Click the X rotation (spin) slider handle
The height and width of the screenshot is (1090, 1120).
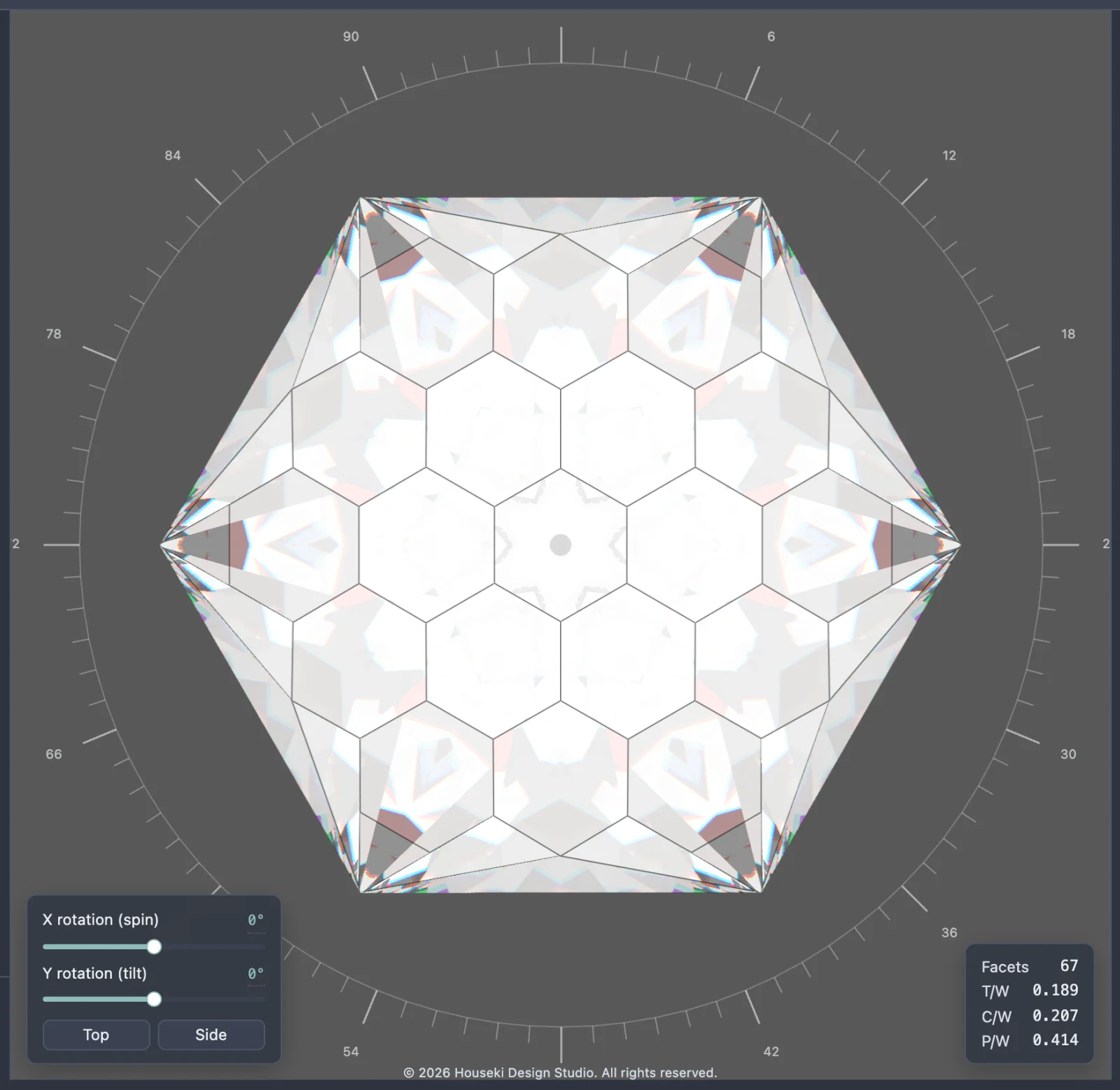click(154, 947)
